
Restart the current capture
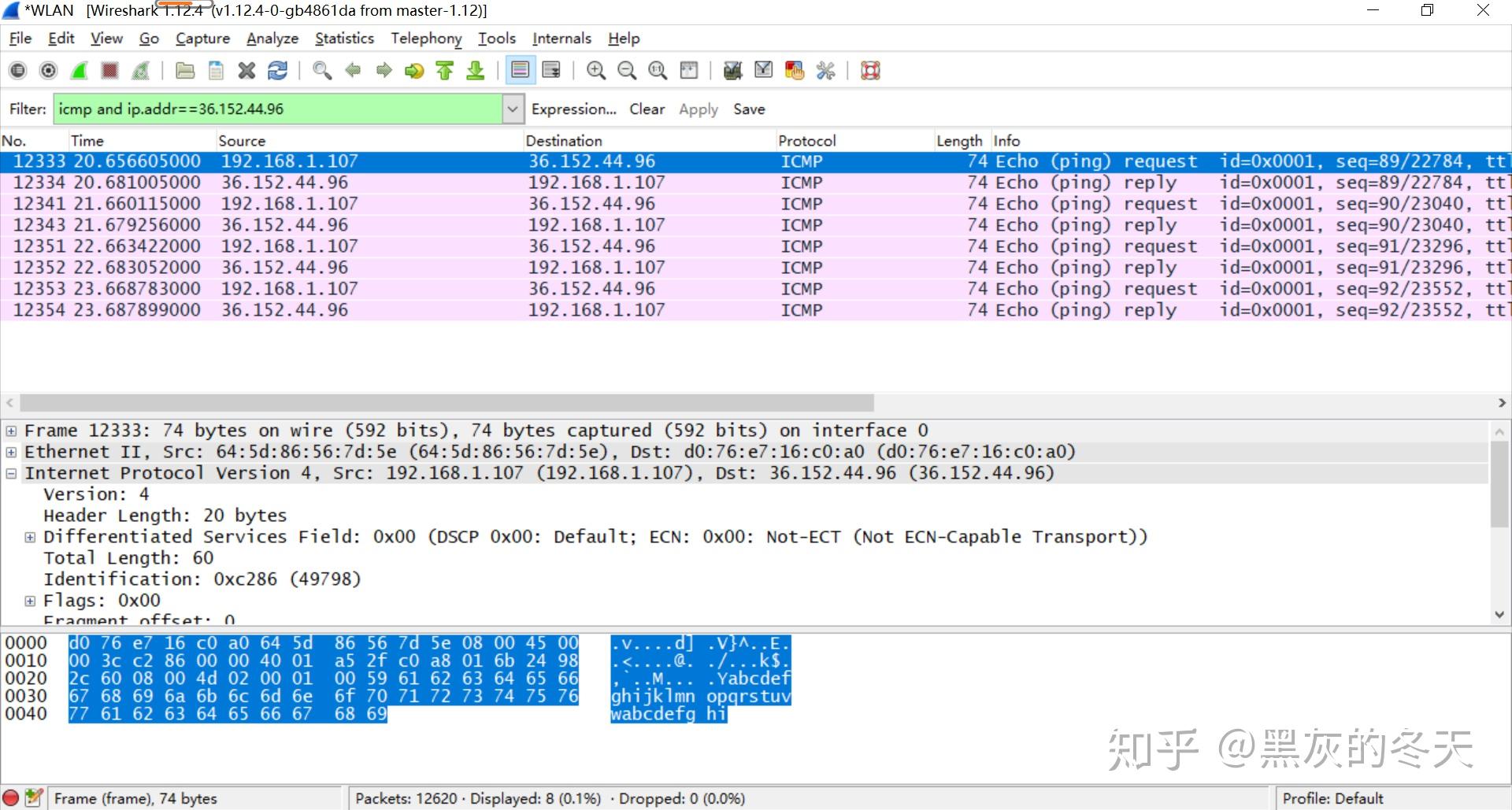[x=140, y=70]
